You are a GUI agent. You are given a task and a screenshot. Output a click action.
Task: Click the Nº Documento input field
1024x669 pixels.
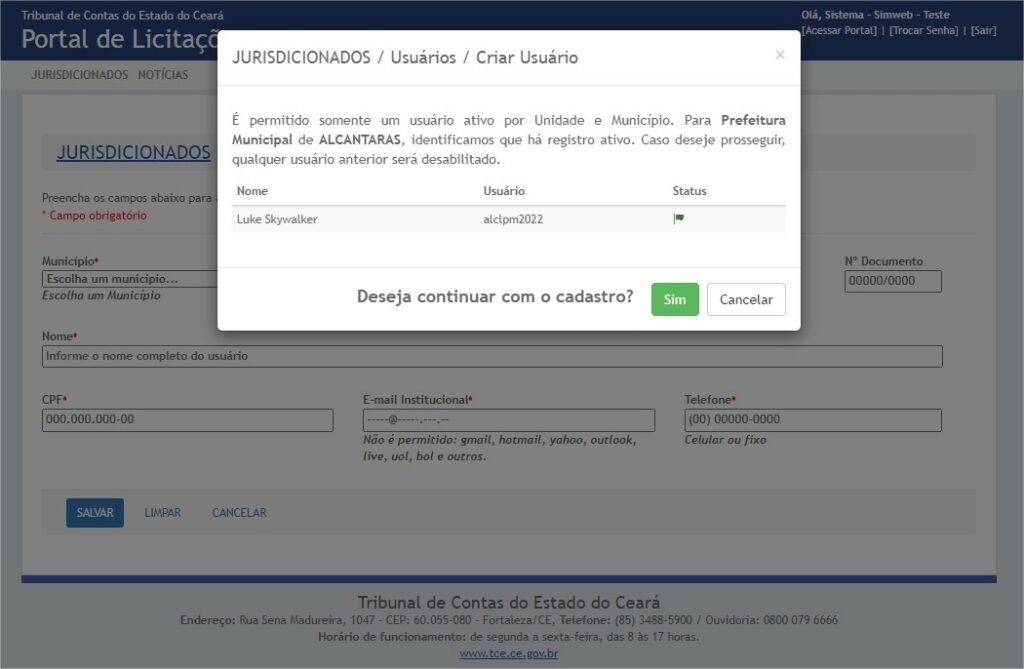893,281
